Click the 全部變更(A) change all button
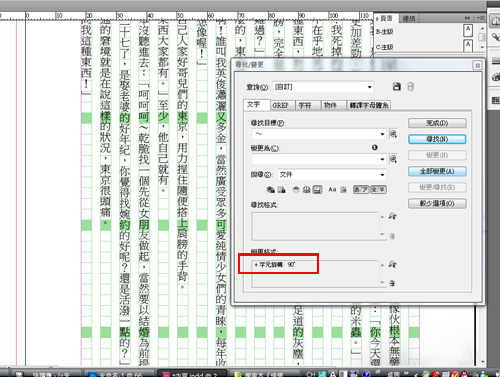The width and height of the screenshot is (500, 377). (437, 171)
